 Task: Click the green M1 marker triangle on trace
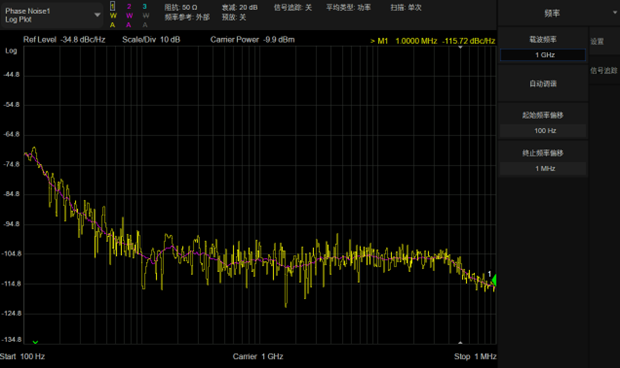494,280
